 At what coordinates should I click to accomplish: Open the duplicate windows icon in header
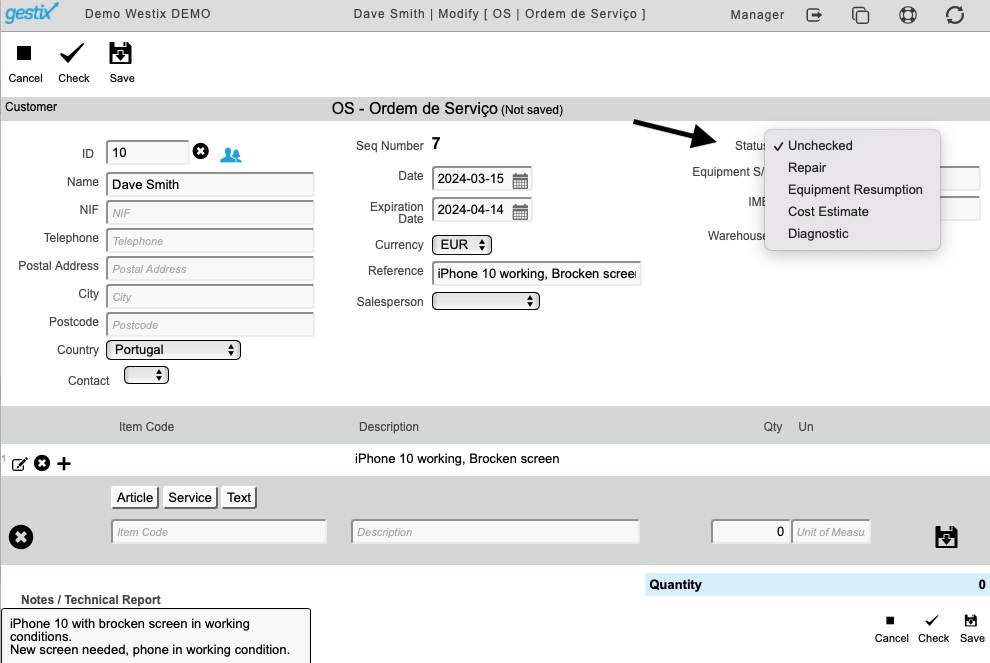tap(861, 15)
